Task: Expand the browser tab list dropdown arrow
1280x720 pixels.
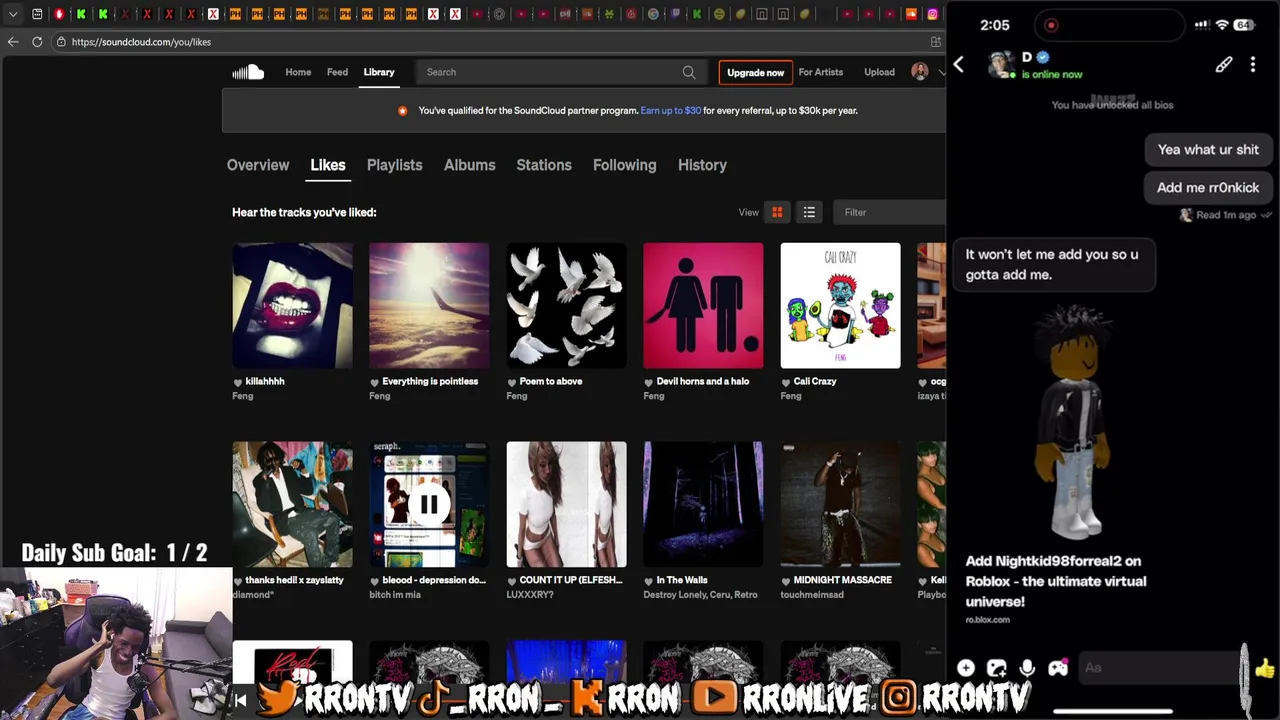Action: pyautogui.click(x=13, y=14)
